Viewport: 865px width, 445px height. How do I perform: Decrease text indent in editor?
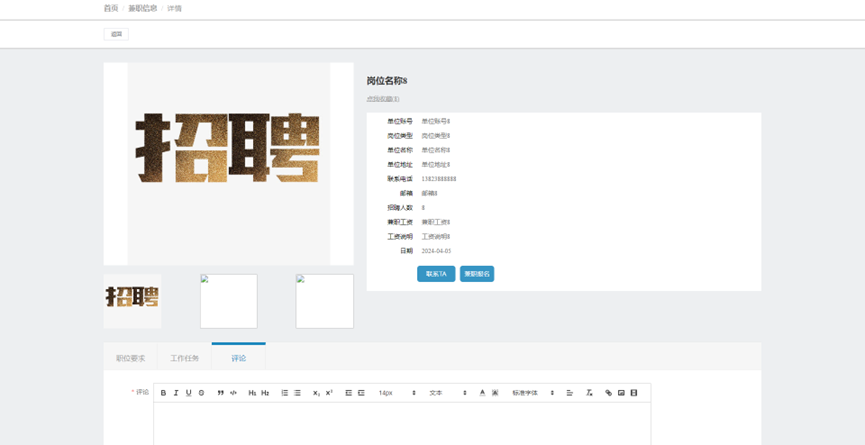[348, 393]
